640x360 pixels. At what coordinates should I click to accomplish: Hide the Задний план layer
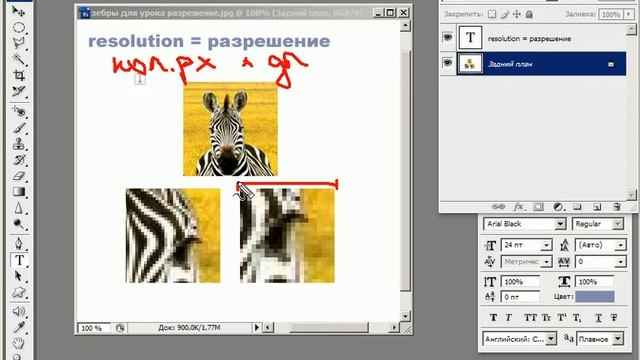pos(448,63)
